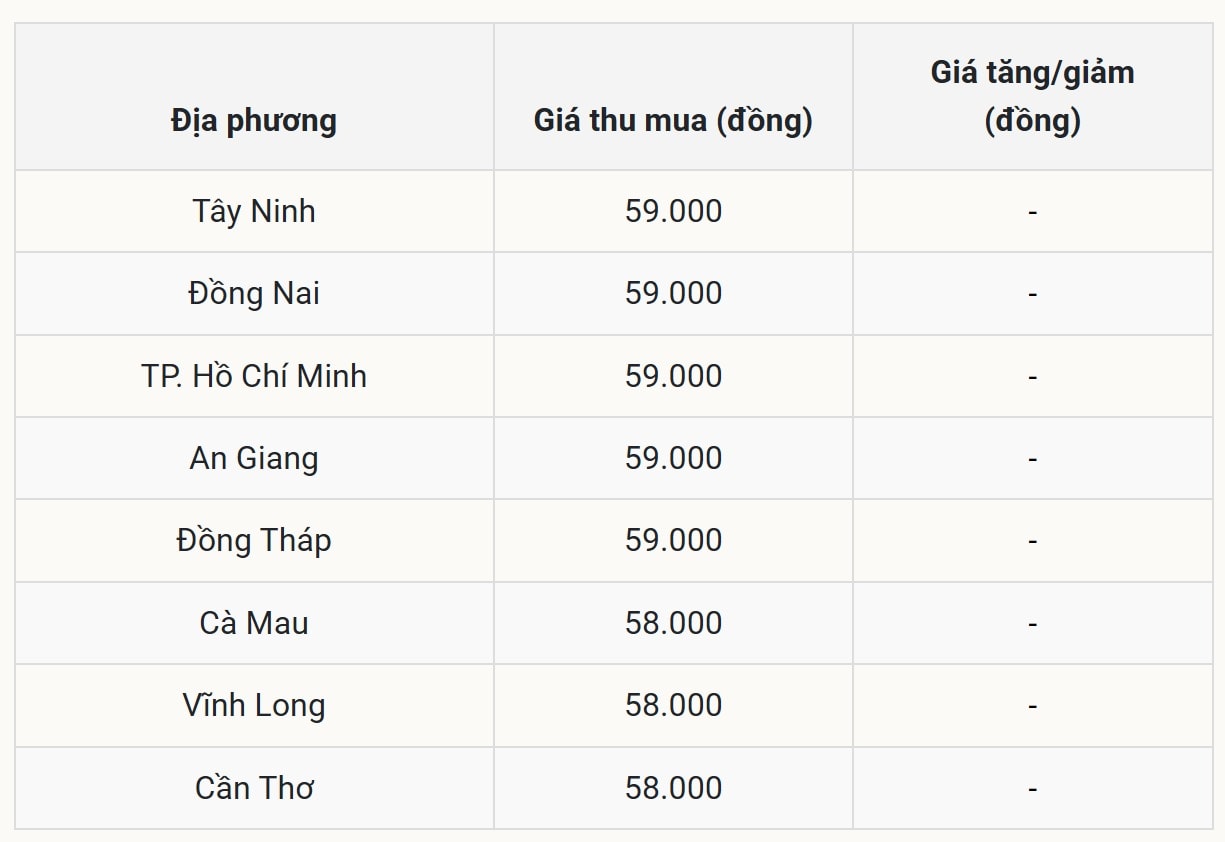The image size is (1225, 842).
Task: Click Tây Ninh price 59.000
Action: pos(673,211)
